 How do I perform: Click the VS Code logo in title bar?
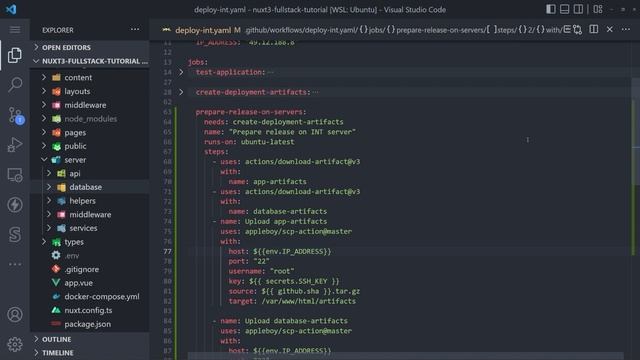click(11, 9)
